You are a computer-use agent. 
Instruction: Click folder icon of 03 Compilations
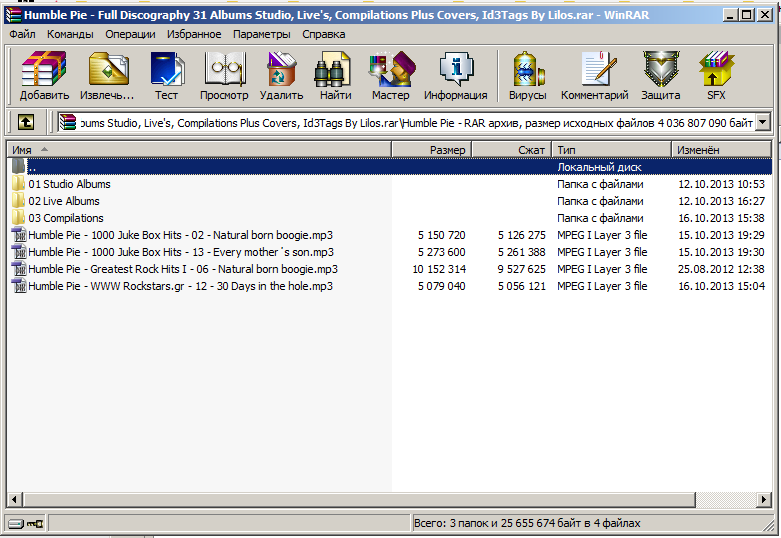pyautogui.click(x=18, y=218)
